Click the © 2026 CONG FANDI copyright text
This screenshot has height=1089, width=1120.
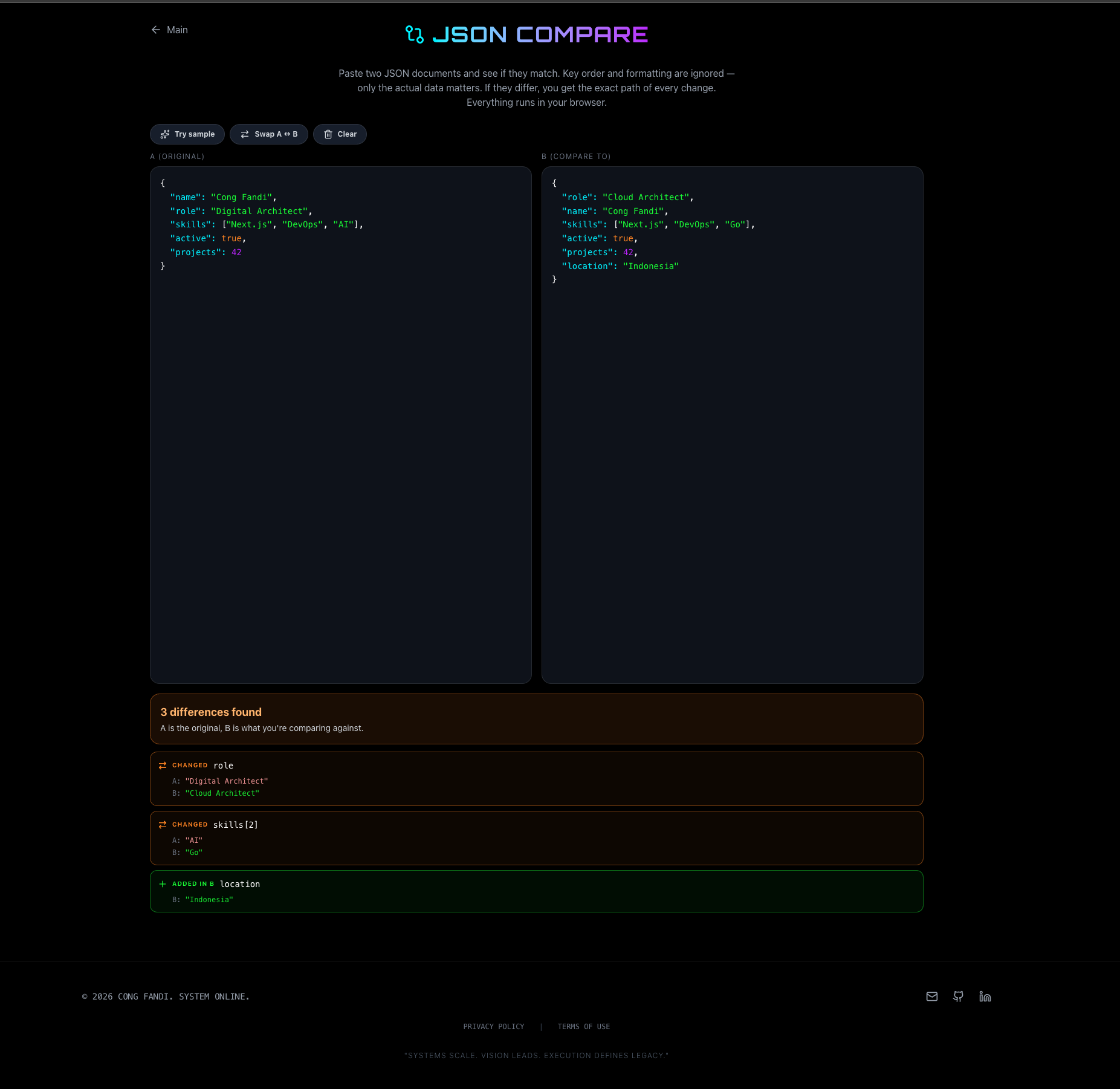pos(166,996)
